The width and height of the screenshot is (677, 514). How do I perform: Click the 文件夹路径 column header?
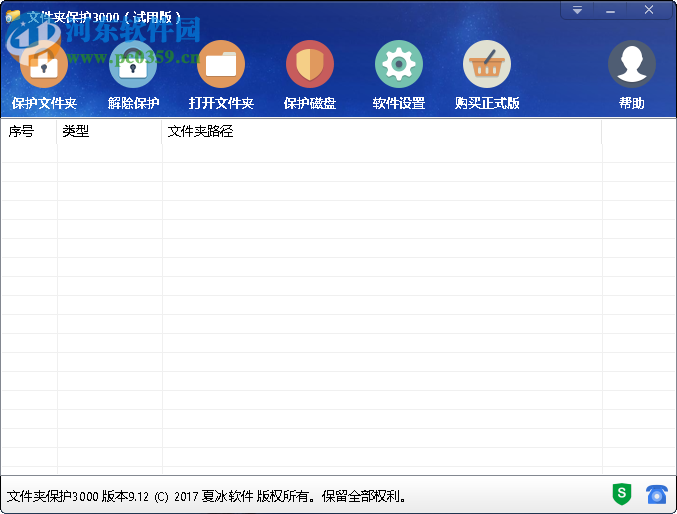[x=382, y=131]
